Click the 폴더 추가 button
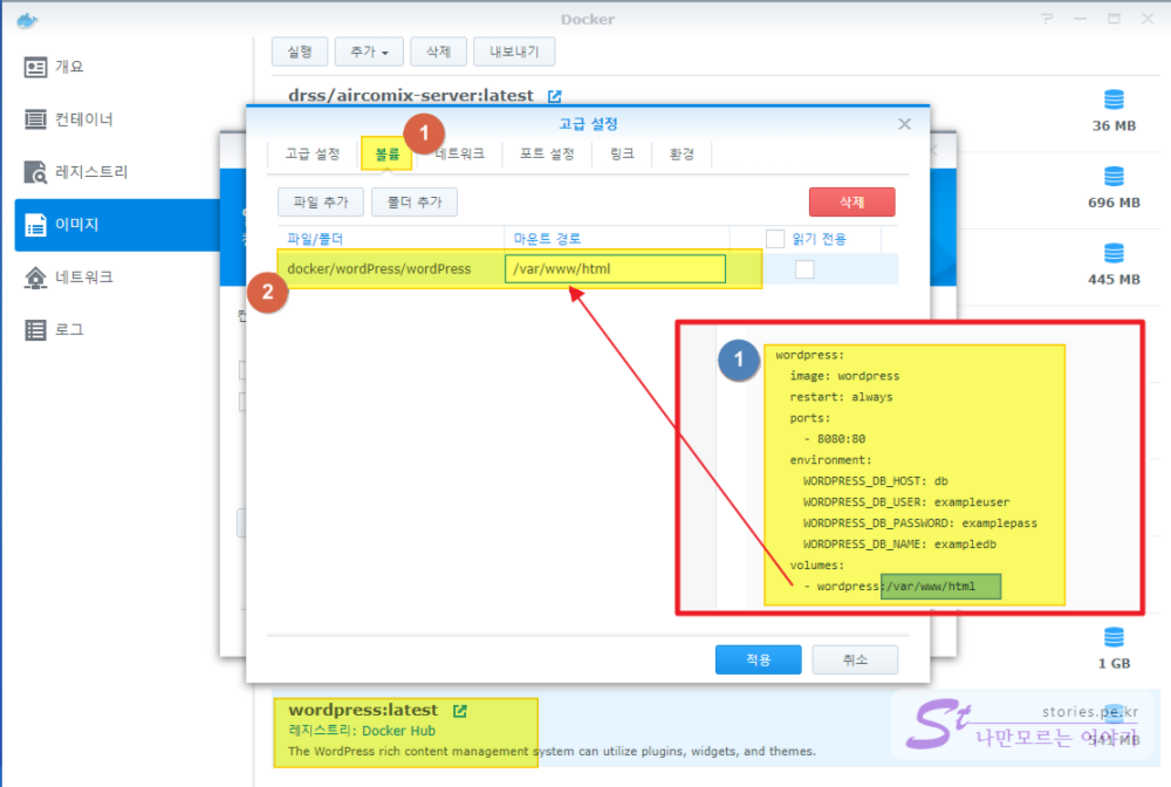The width and height of the screenshot is (1171, 787). coord(414,202)
